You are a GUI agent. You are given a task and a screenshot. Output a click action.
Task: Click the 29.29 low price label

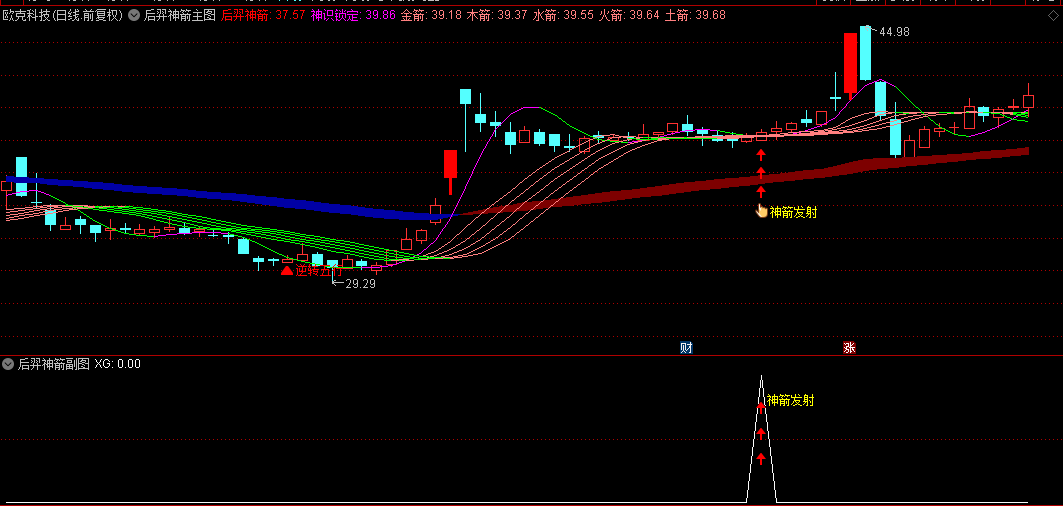[360, 284]
